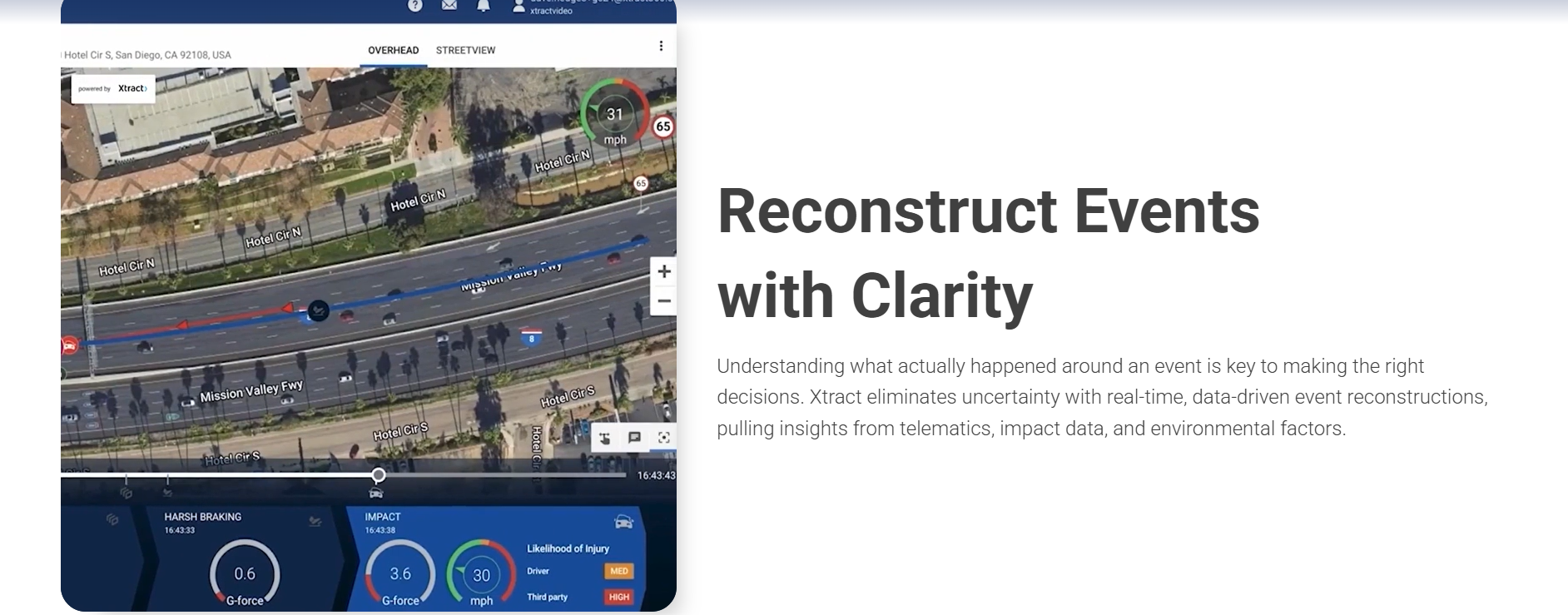The width and height of the screenshot is (1568, 615).
Task: Click the crashed car icon on Impact card
Action: [623, 522]
